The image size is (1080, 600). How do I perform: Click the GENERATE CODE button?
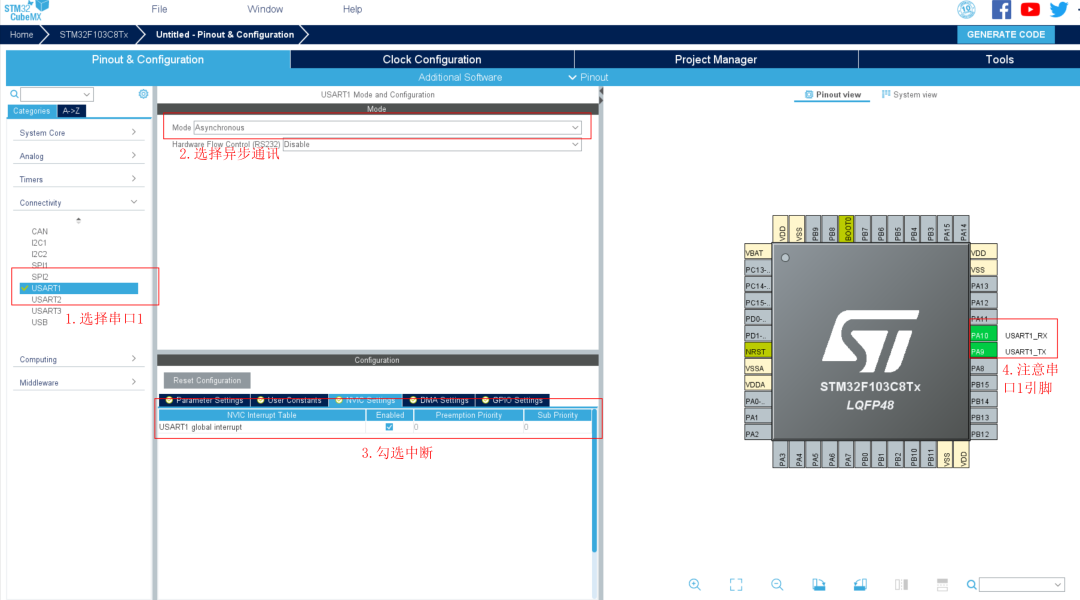tap(1006, 34)
